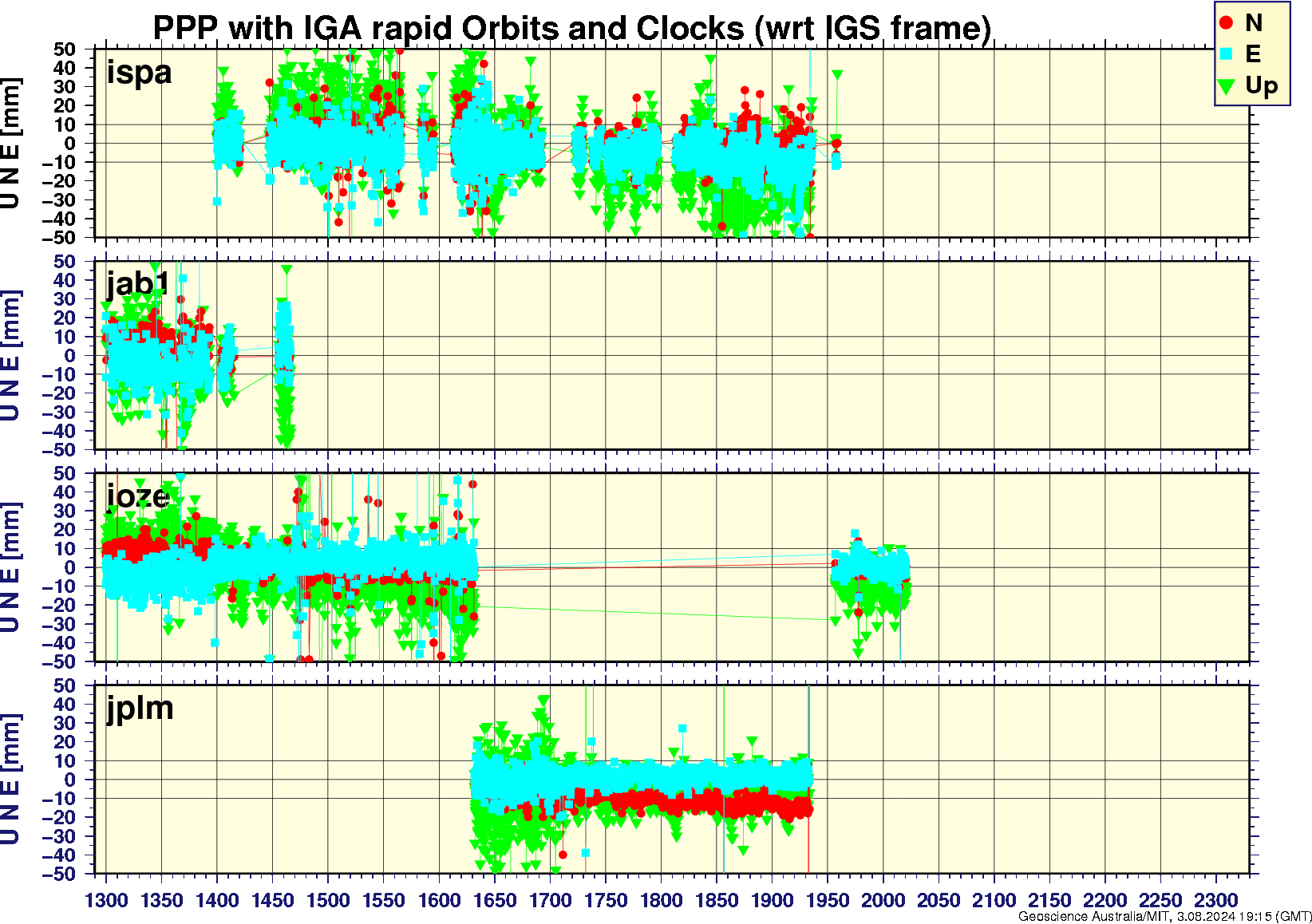Click the x-axis label 1350
Viewport: 1312px width, 924px height.
[162, 900]
